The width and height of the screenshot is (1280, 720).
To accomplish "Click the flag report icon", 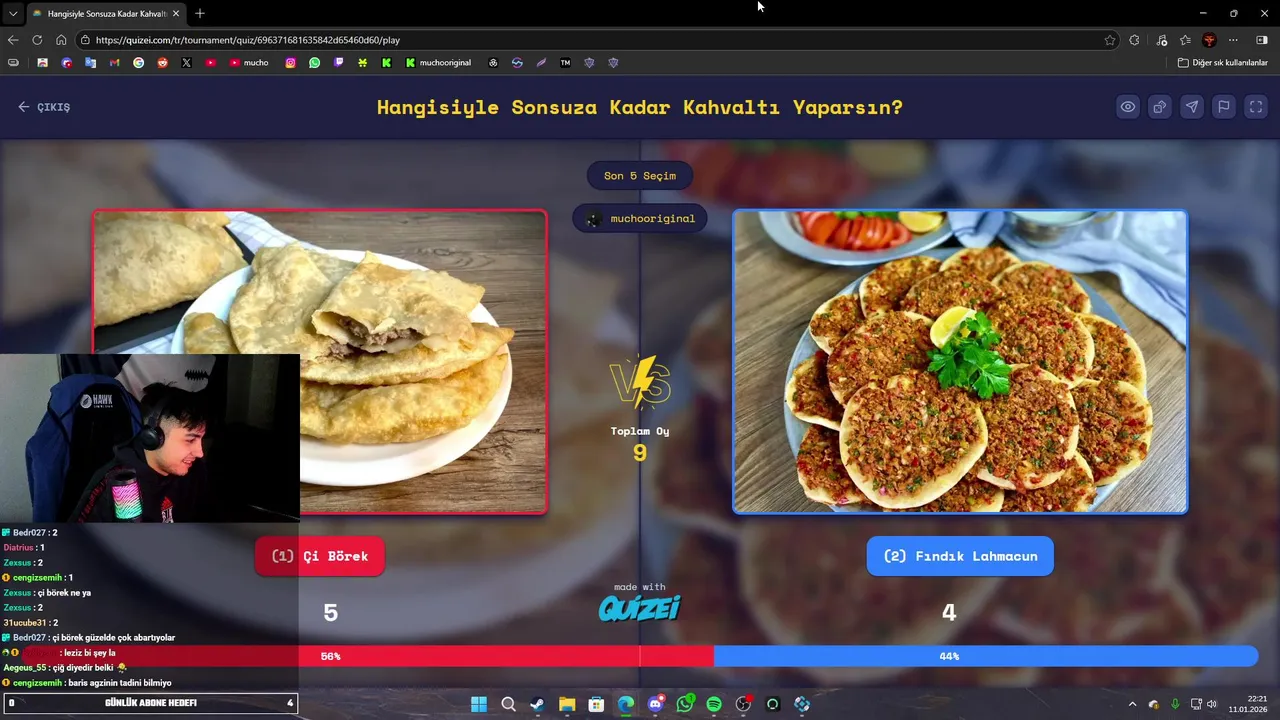I will click(1224, 107).
